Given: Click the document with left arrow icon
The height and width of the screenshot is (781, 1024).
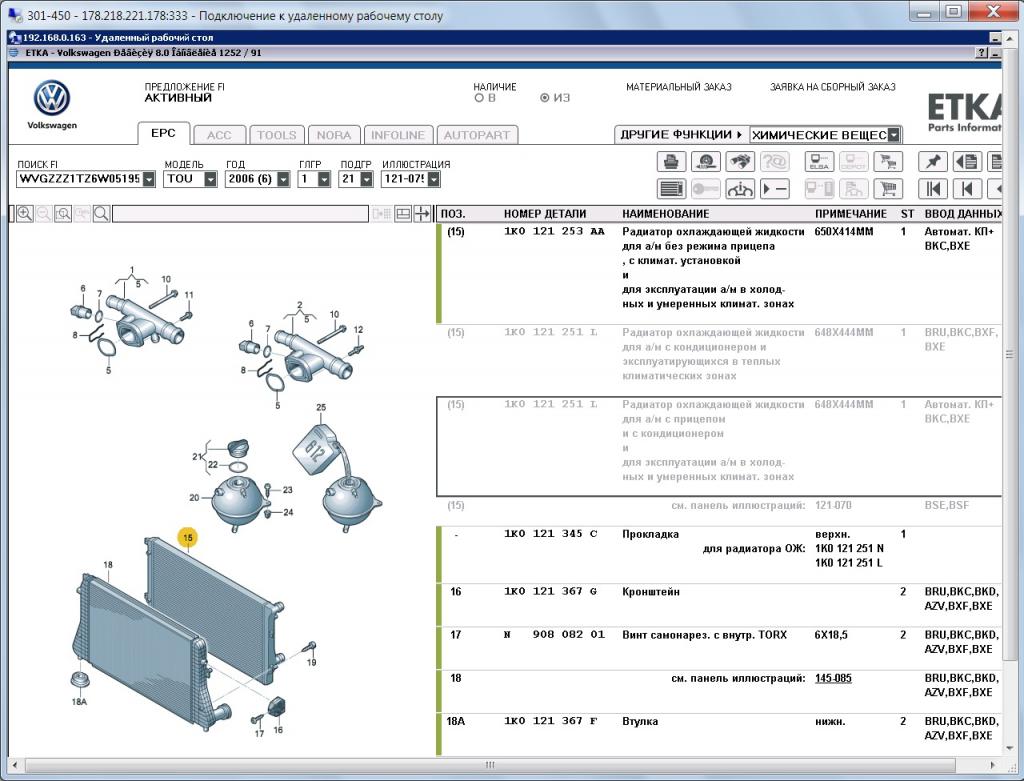Looking at the screenshot, I should [967, 161].
